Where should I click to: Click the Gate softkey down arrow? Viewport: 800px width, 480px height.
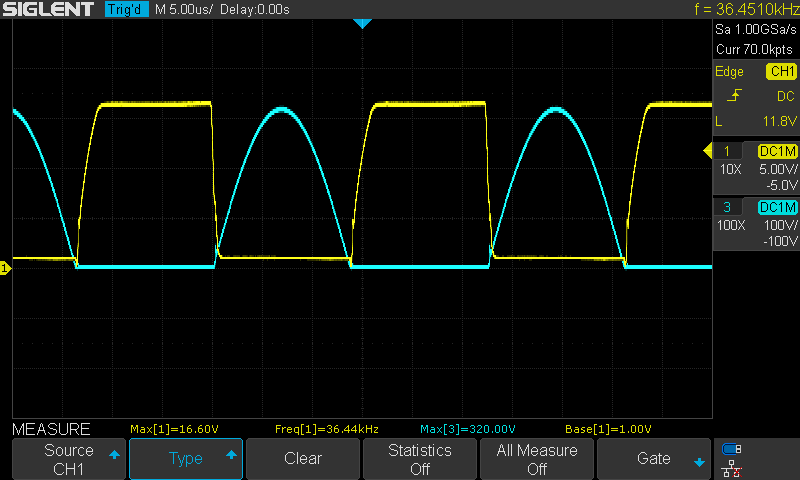point(699,463)
